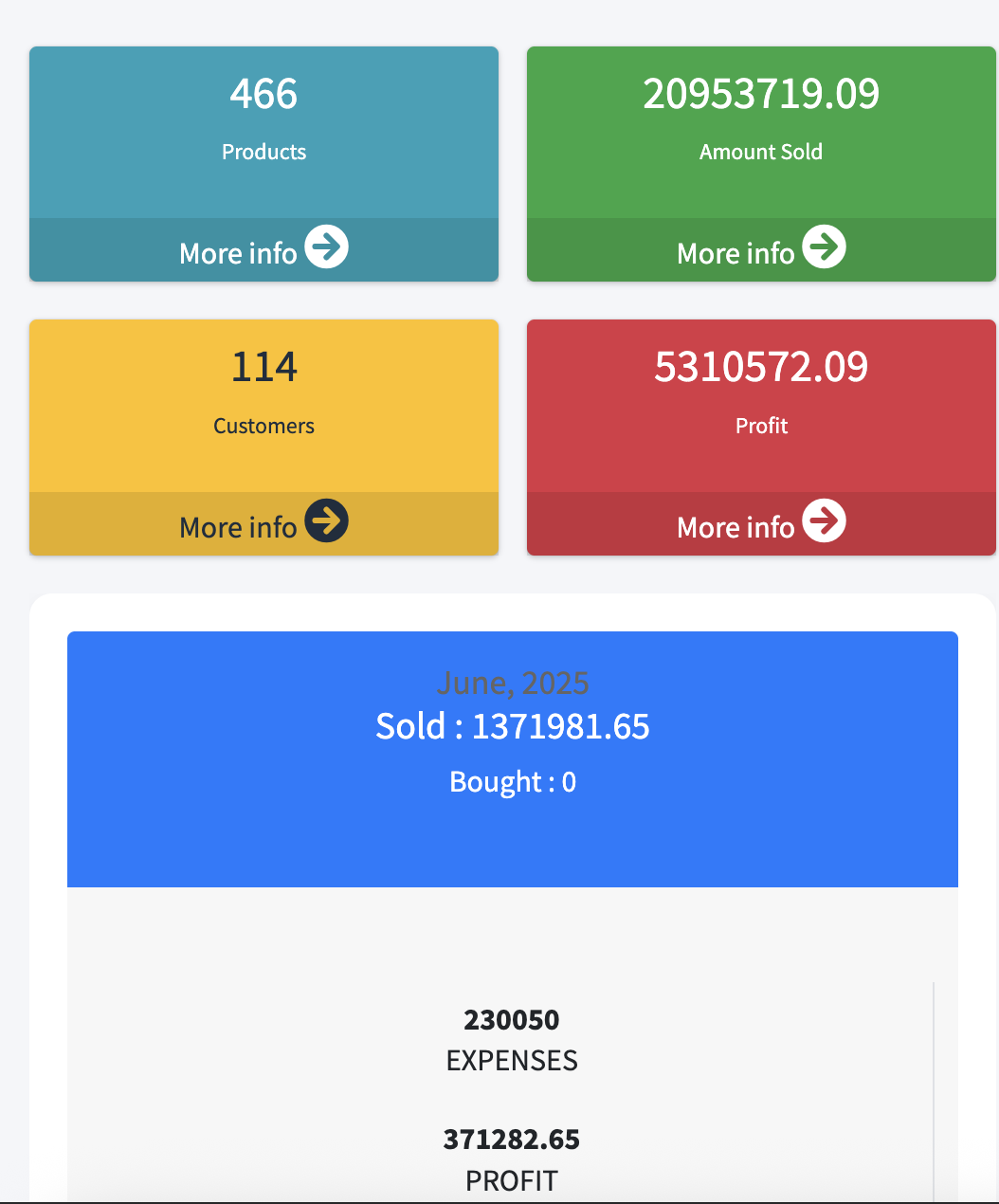Select the 5310572.09 profit figure

pyautogui.click(x=761, y=367)
